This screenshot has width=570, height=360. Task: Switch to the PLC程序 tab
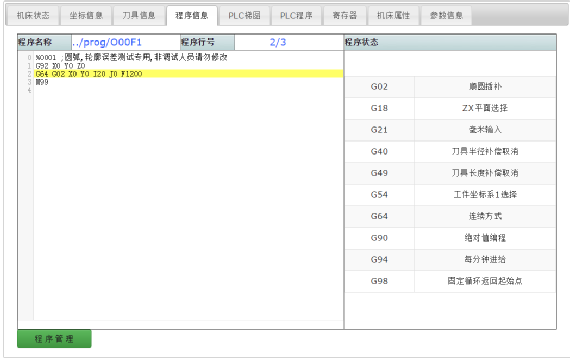pyautogui.click(x=297, y=16)
